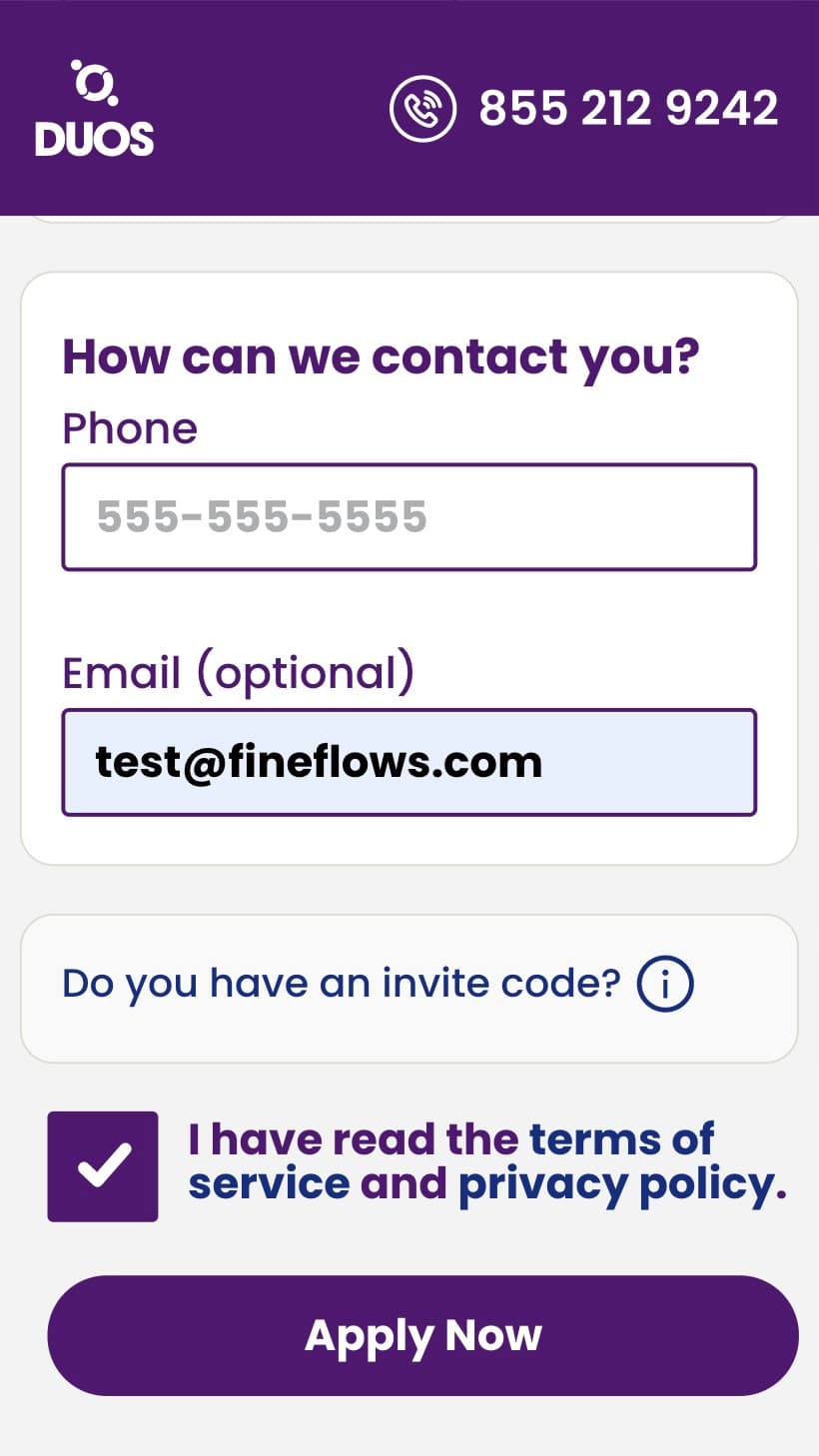Click the Apply Now button
Viewport: 819px width, 1456px height.
click(423, 1335)
